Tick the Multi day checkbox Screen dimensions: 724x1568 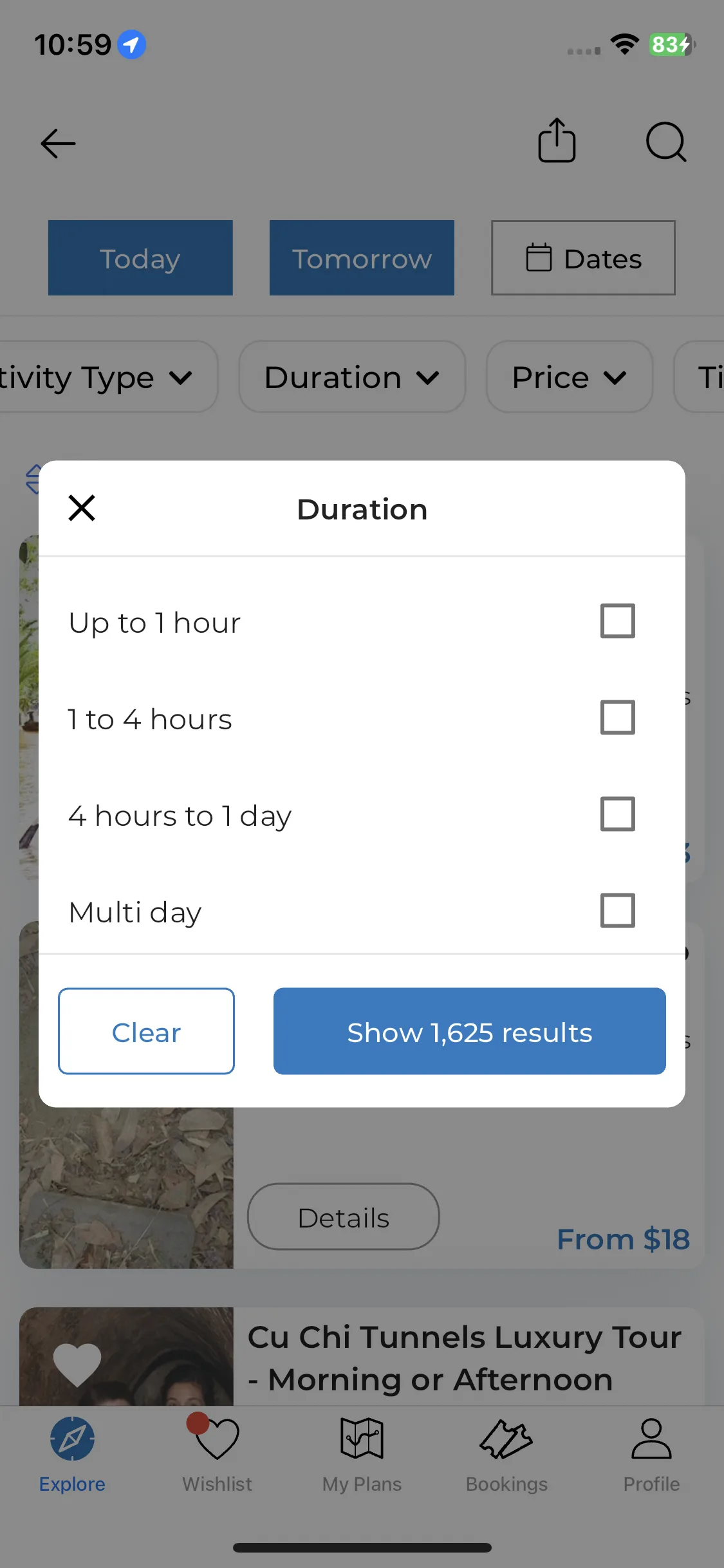coord(618,911)
